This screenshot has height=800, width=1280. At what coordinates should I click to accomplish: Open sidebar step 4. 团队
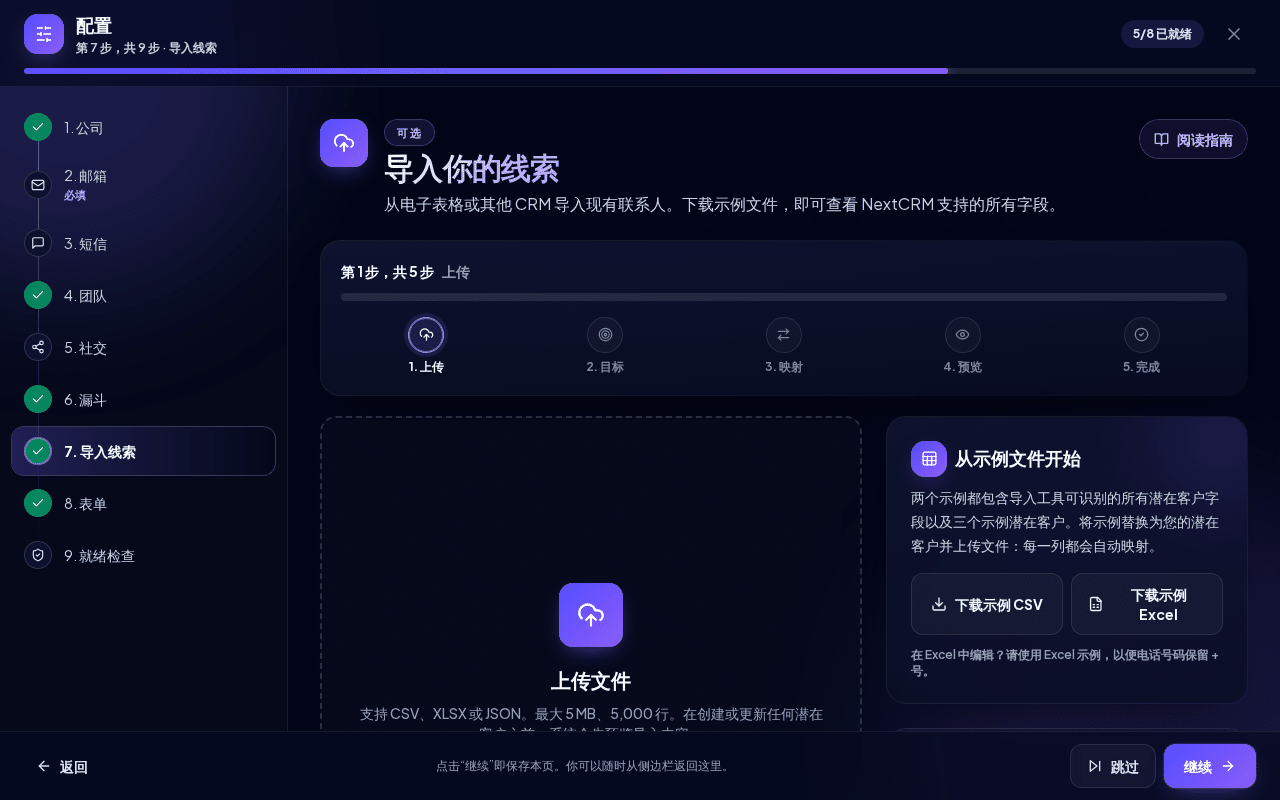pos(143,295)
